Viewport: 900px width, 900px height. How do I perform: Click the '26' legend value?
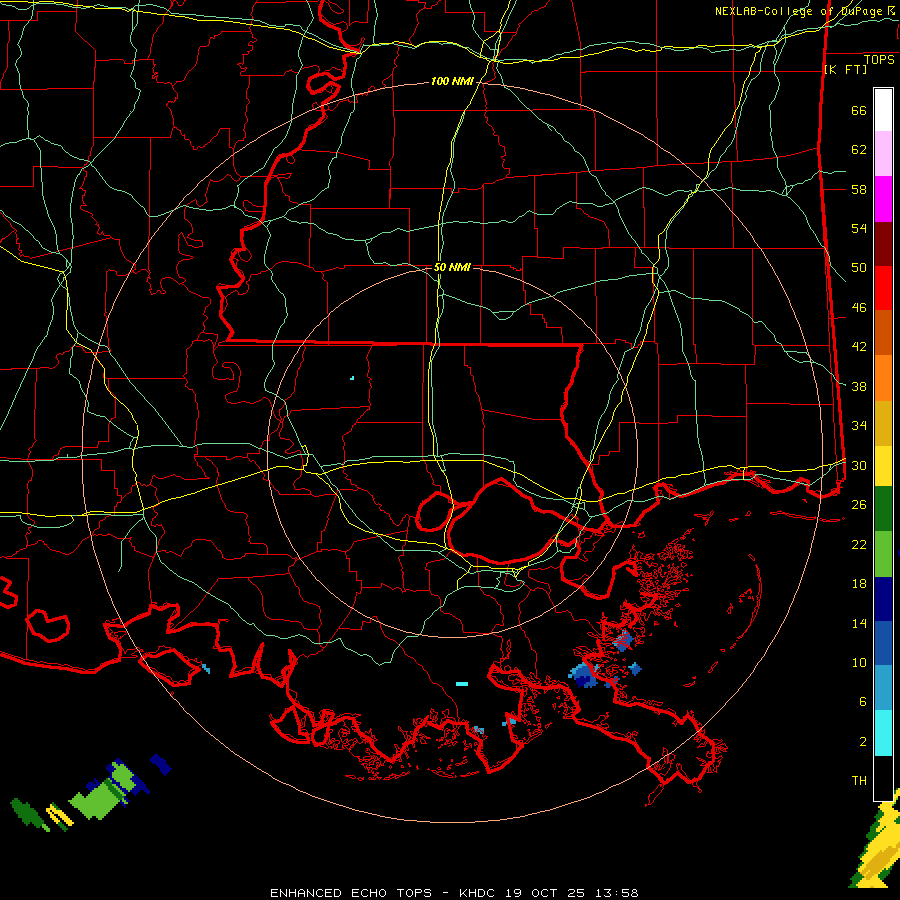(859, 505)
